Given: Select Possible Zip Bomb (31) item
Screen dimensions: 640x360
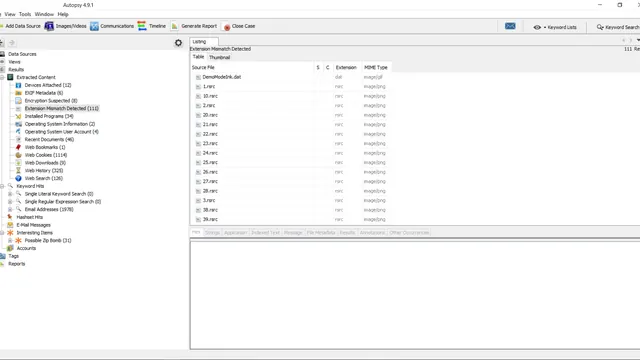Looking at the screenshot, I should click(48, 240).
